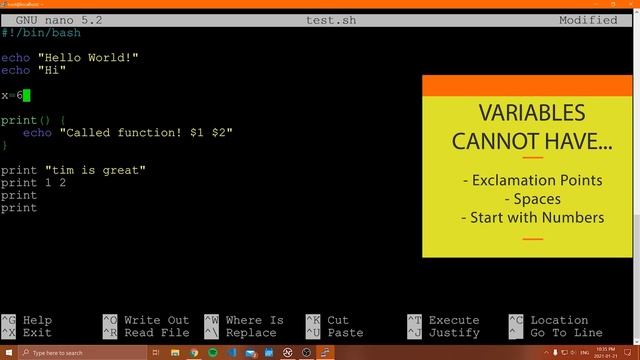Open the Microsoft Store taskbar icon
The height and width of the screenshot is (360, 640).
click(269, 353)
